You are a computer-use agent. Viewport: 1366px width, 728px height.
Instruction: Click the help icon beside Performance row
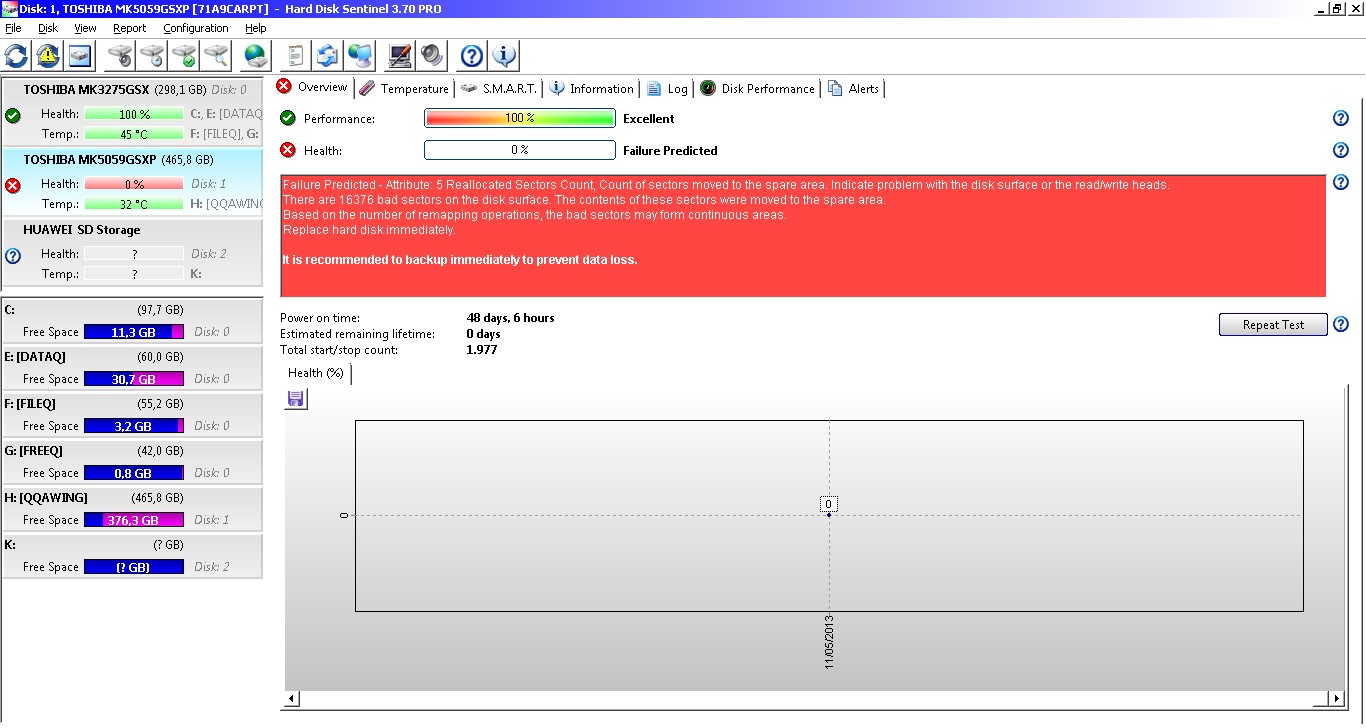pyautogui.click(x=1341, y=119)
